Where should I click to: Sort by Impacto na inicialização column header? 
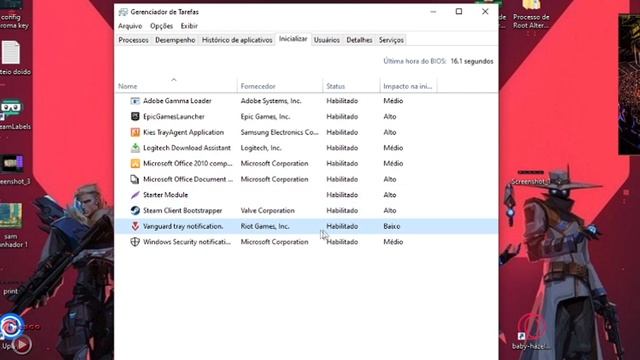click(x=407, y=86)
